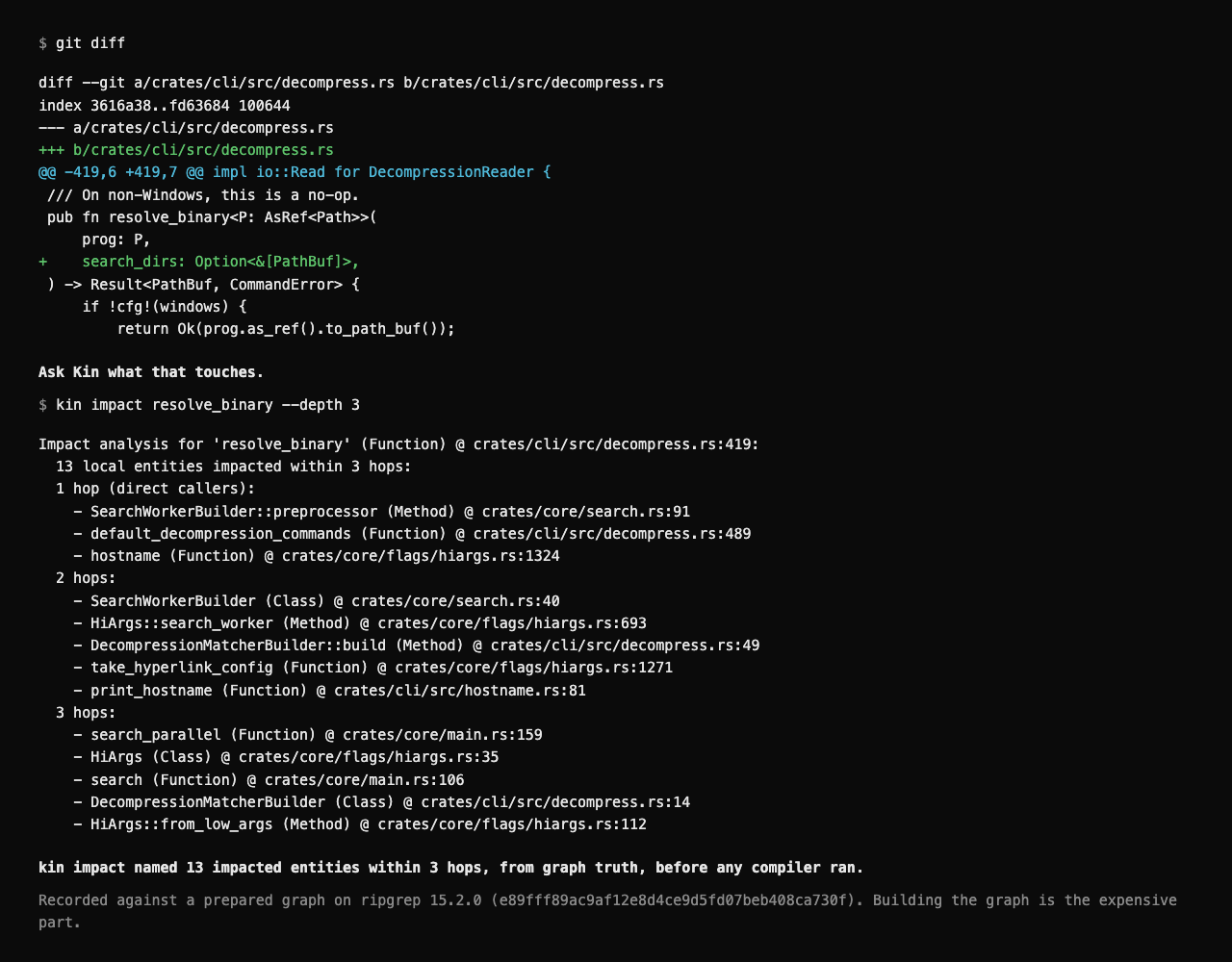Click the 'index 3616a38..fd63684 100644' line
The height and width of the screenshot is (962, 1232).
pyautogui.click(x=165, y=106)
